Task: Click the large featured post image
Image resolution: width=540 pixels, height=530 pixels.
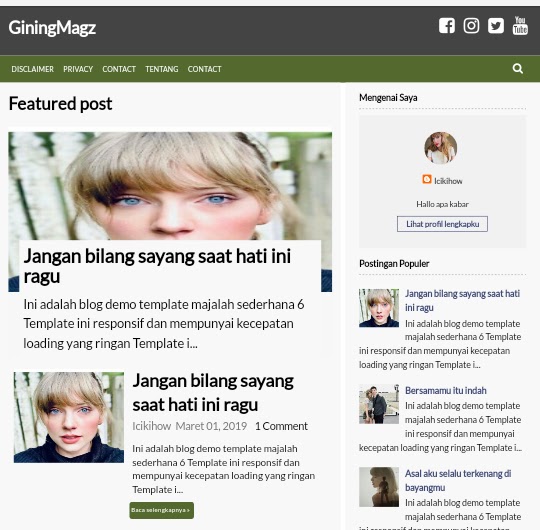Action: (x=170, y=186)
